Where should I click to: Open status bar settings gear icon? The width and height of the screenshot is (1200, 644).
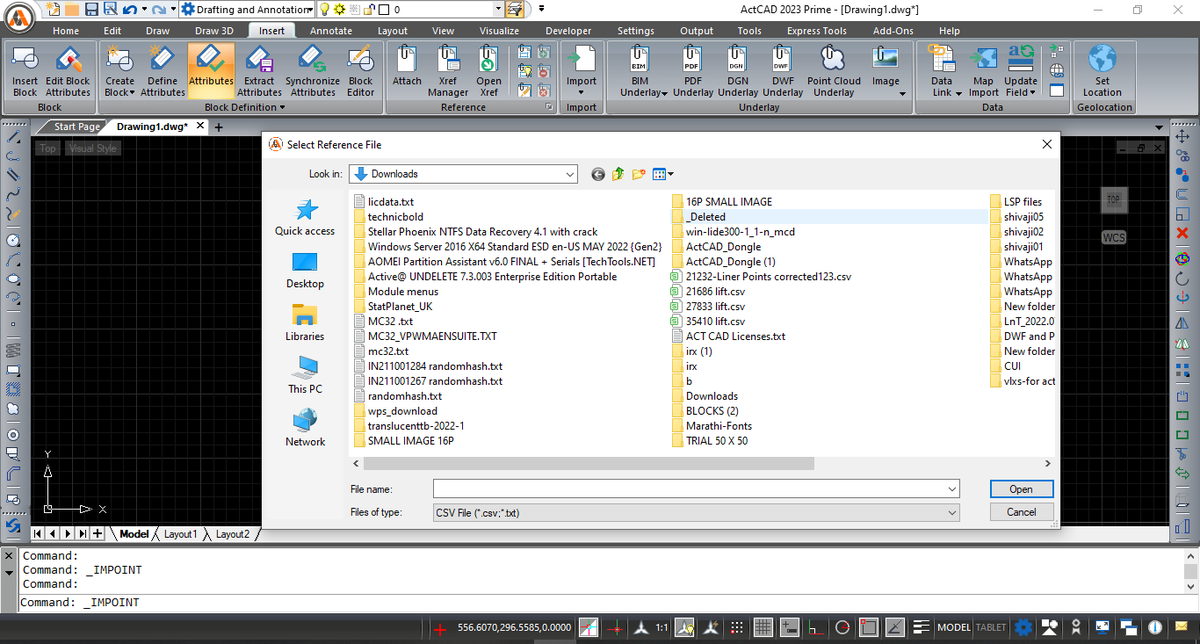(1023, 627)
